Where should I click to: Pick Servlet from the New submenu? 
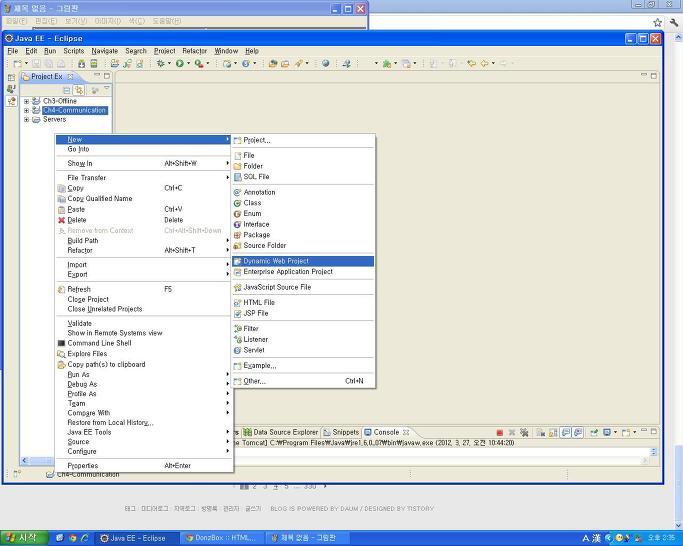[x=303, y=350]
